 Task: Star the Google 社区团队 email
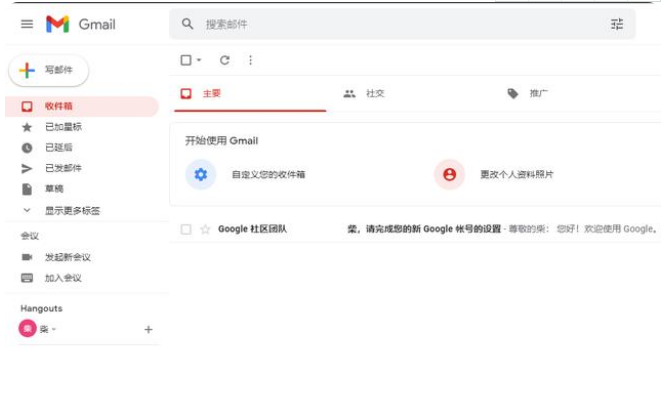pyautogui.click(x=205, y=229)
